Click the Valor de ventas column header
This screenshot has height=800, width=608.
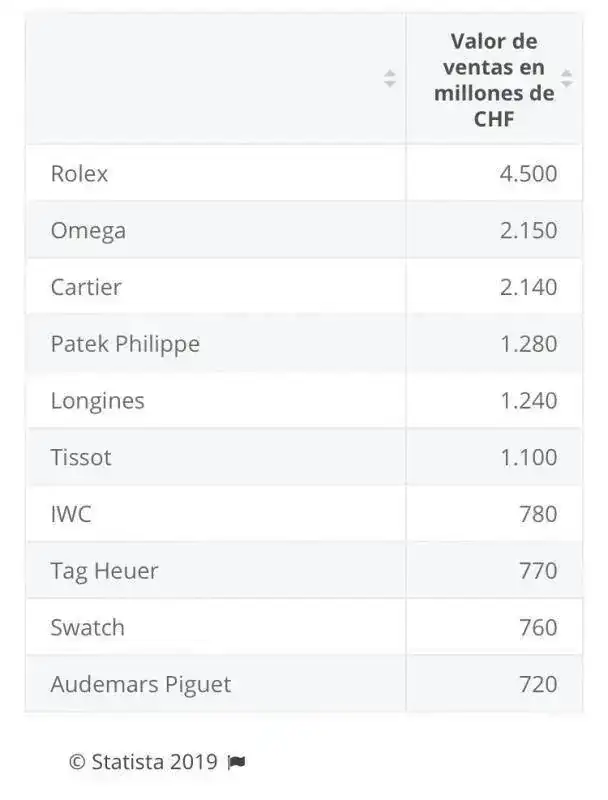pos(494,80)
